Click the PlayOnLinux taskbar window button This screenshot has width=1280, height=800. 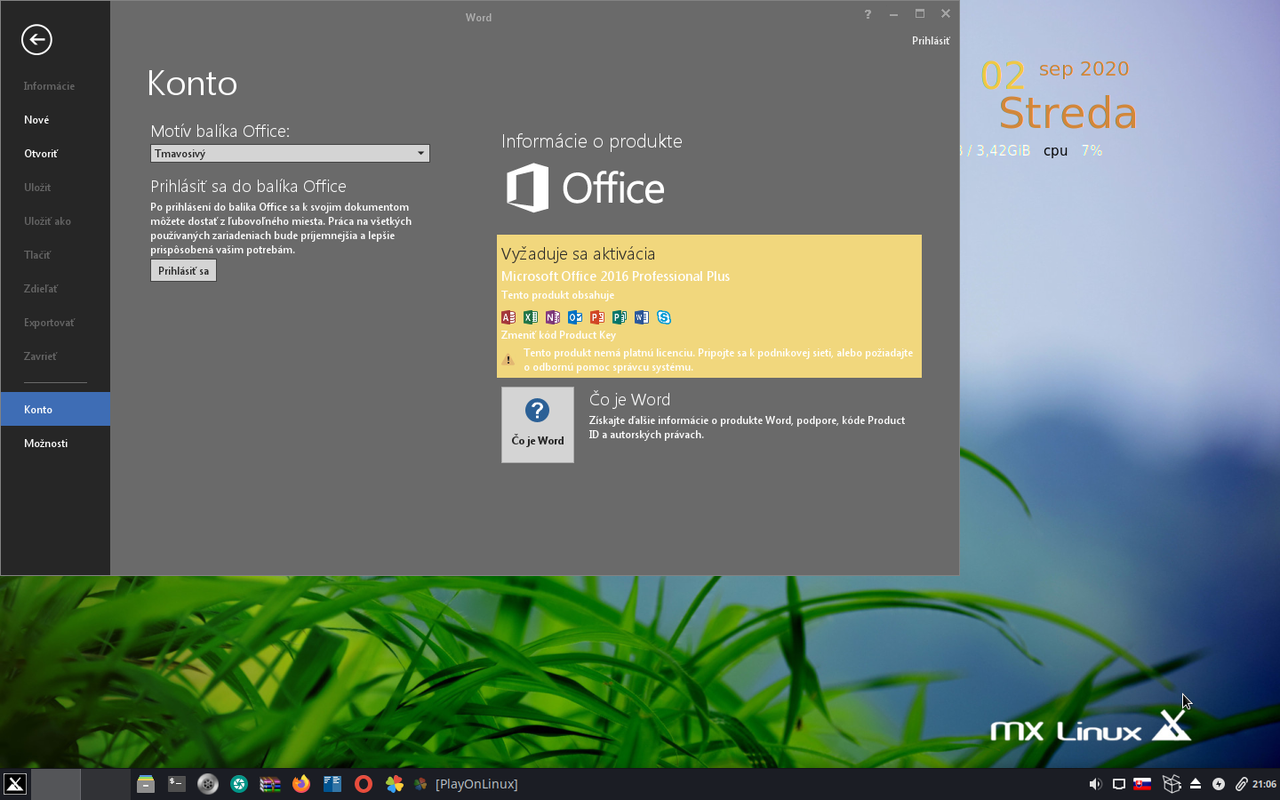pos(466,784)
